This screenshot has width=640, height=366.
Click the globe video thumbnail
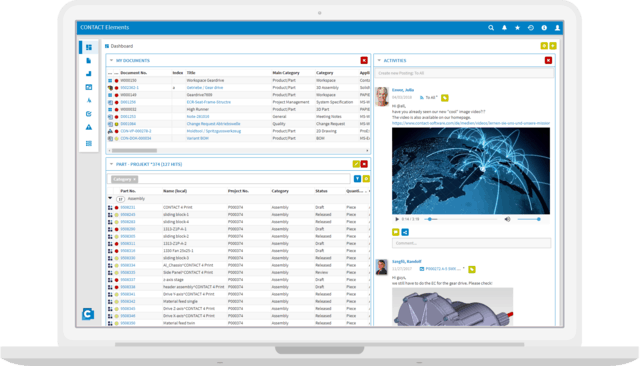471,171
